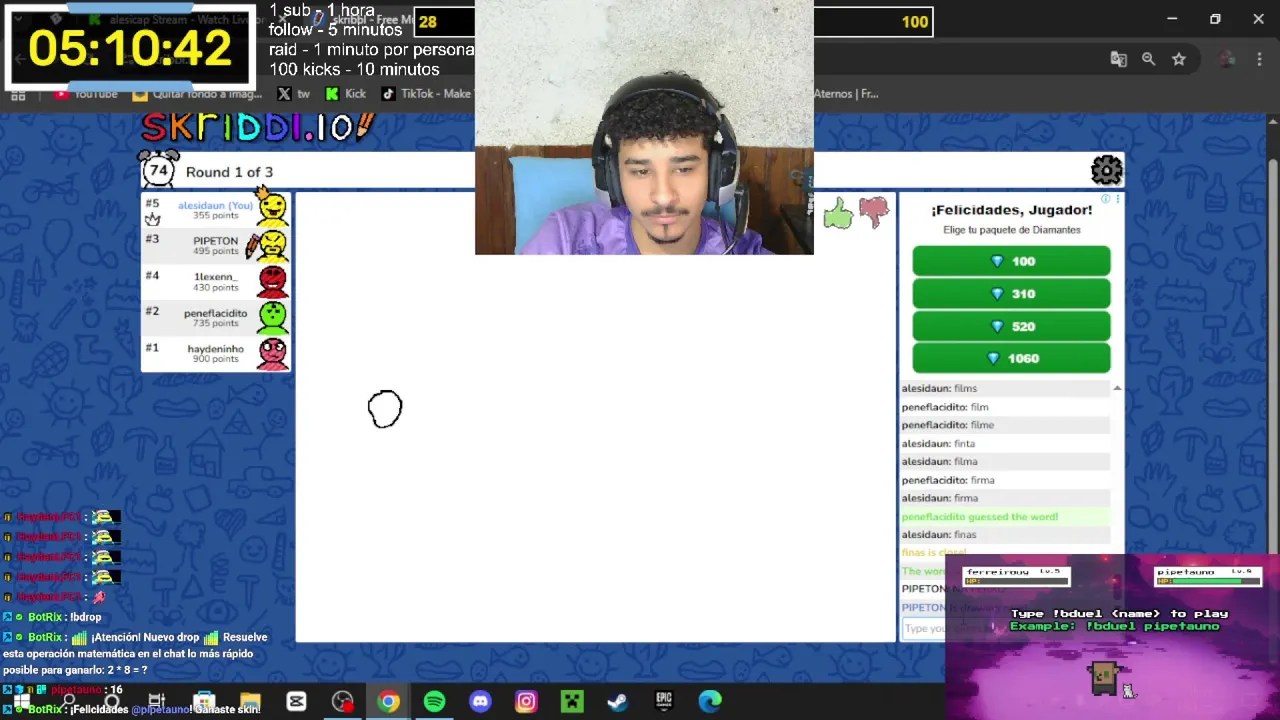
Task: Click '¡Felicidades, Jugador!' ad heading
Action: click(x=1011, y=210)
